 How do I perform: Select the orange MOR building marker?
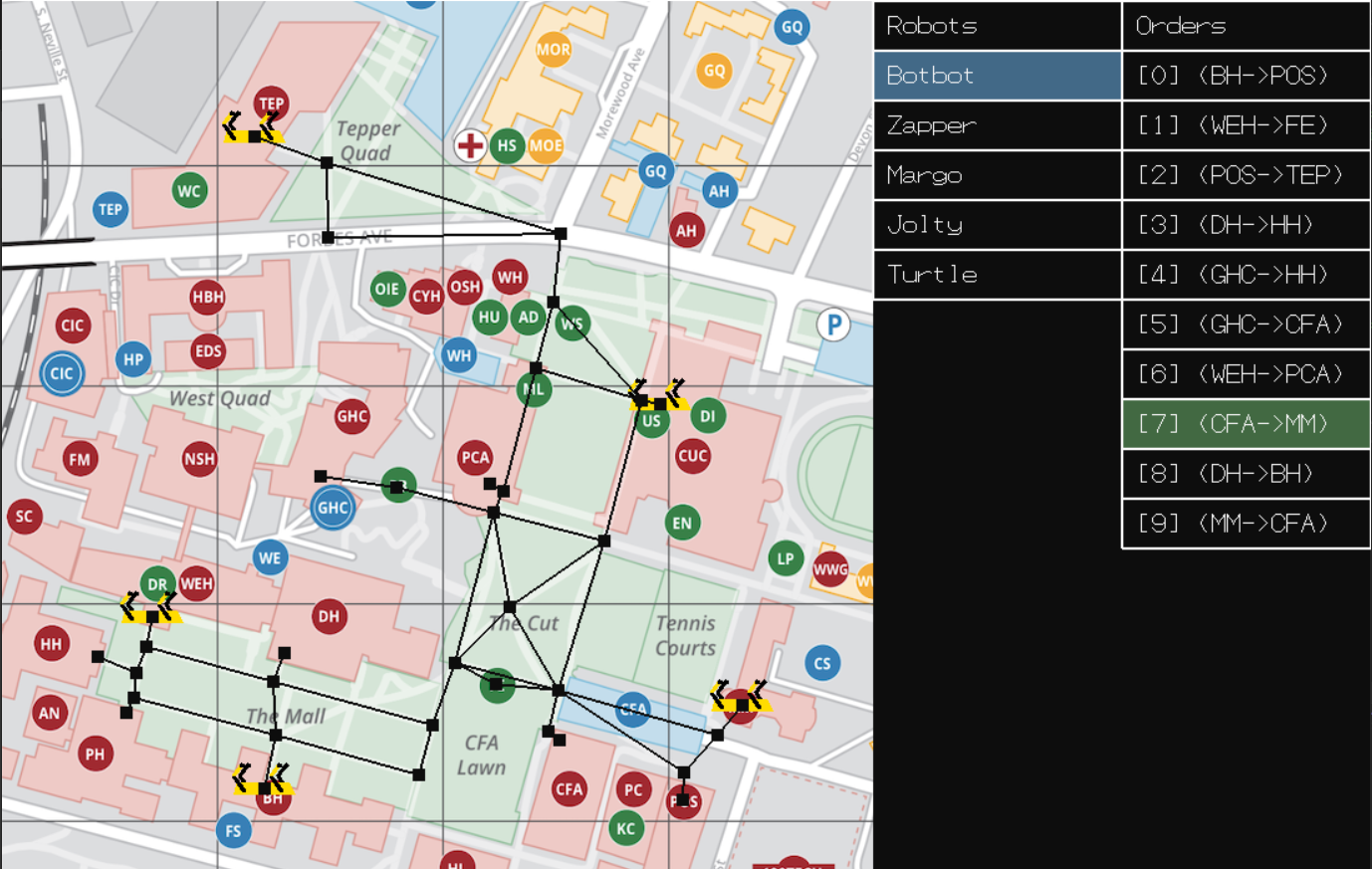coord(553,50)
